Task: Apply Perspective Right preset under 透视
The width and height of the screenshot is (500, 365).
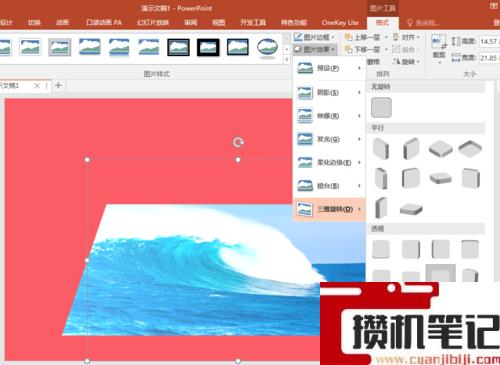Action: tap(441, 249)
